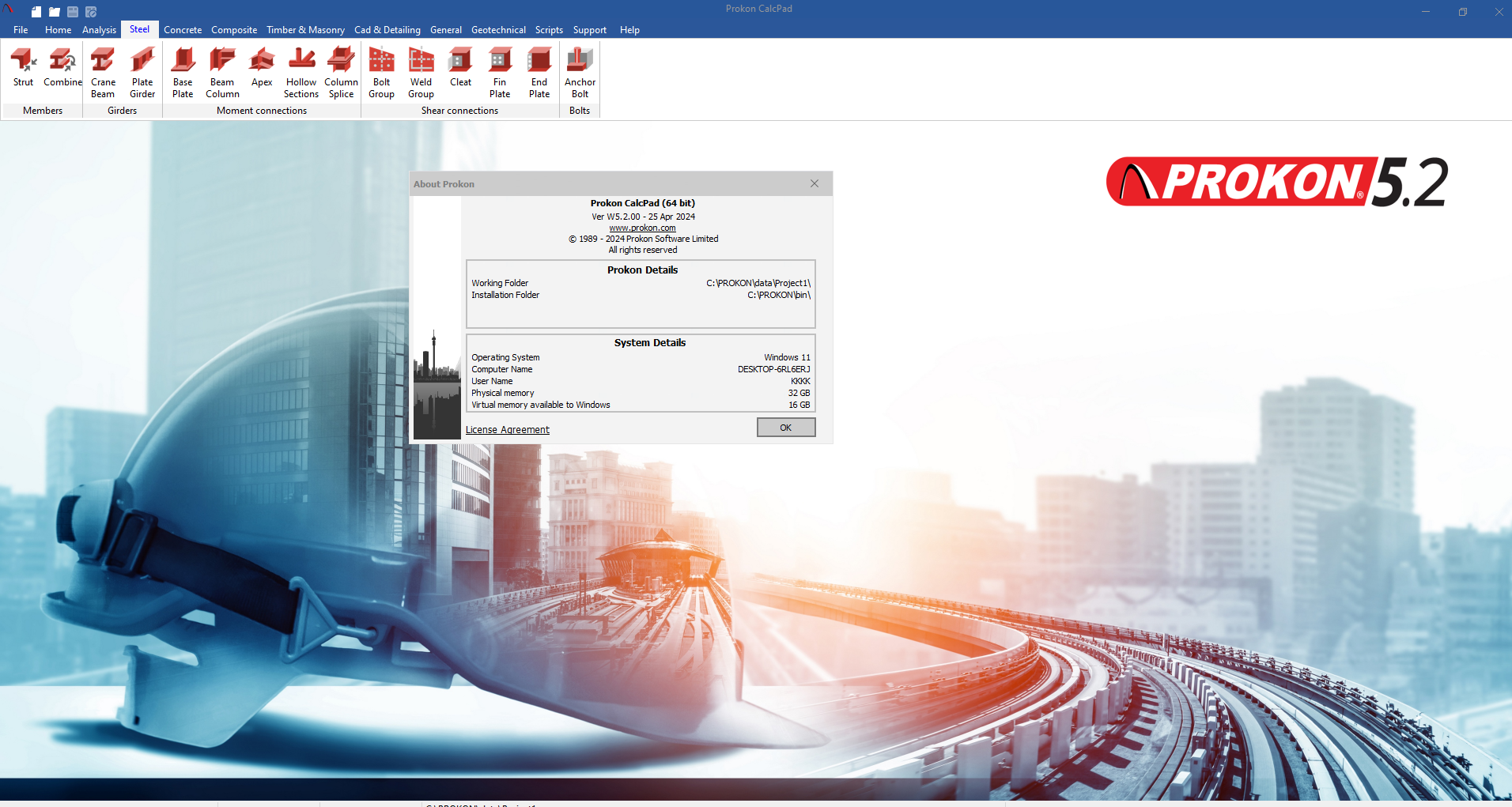Click OK in the About Prokon dialog
The image size is (1512, 807).
(785, 428)
